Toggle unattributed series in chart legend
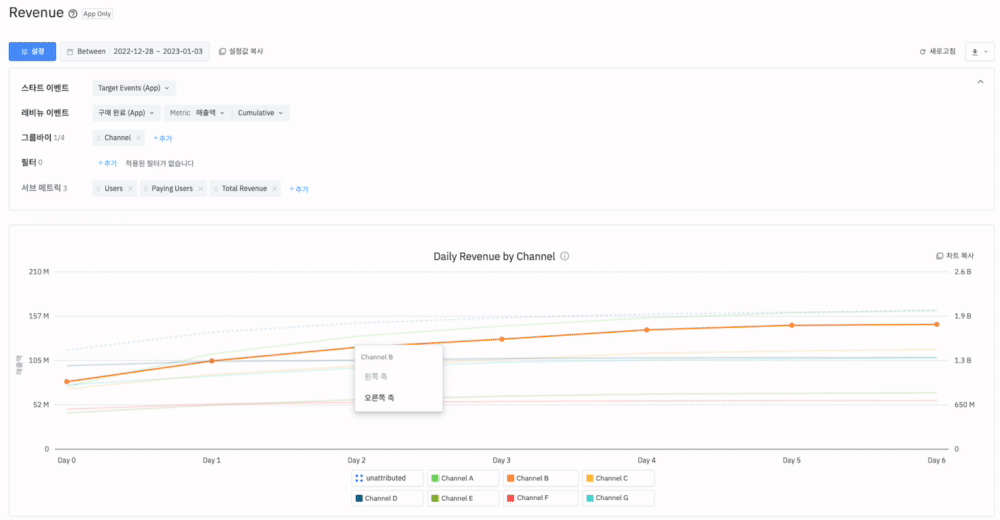 387,479
